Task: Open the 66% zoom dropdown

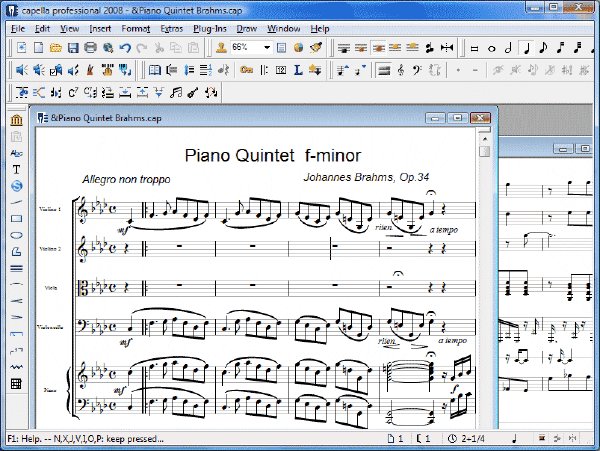Action: [x=267, y=48]
